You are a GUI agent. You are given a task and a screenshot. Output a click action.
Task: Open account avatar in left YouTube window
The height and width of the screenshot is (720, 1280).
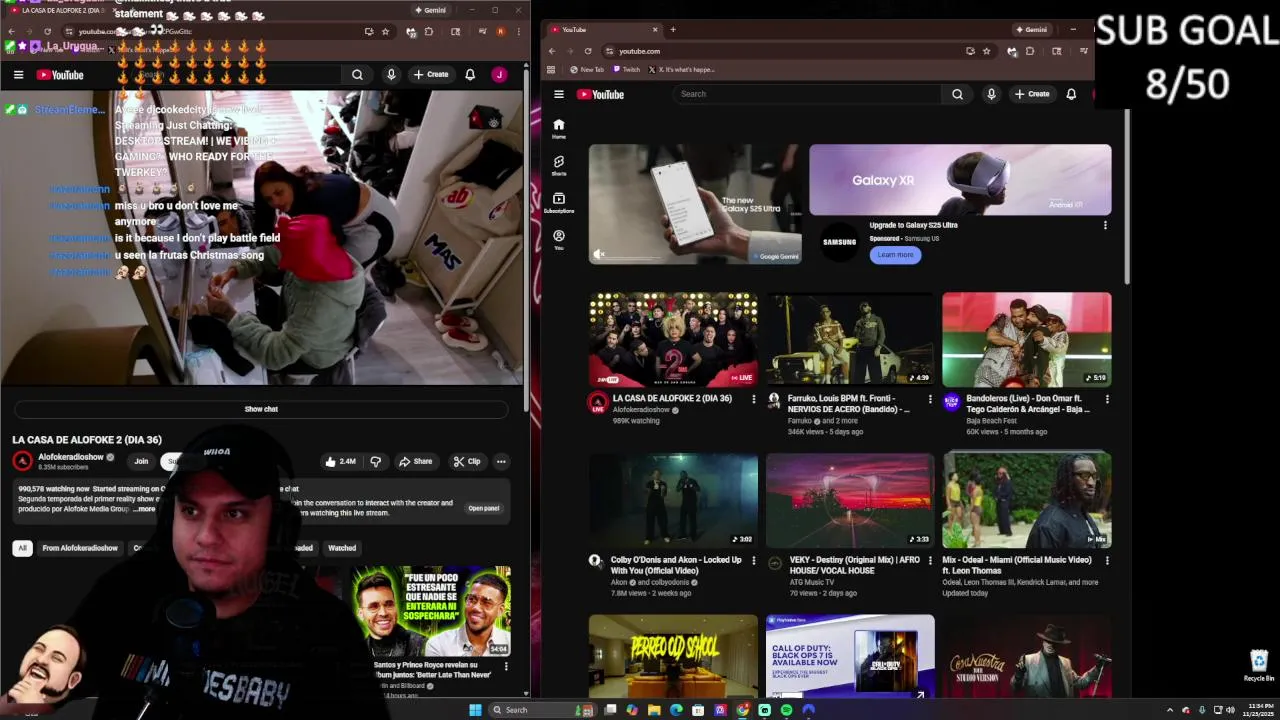(499, 75)
